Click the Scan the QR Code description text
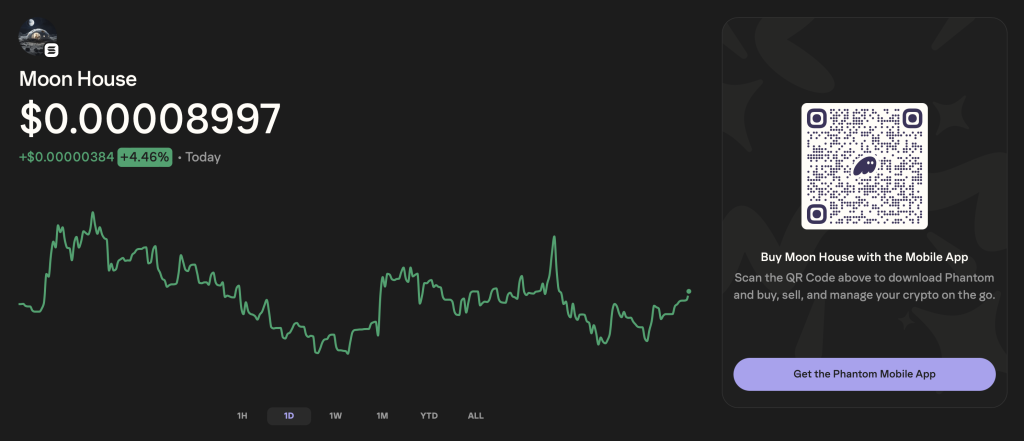This screenshot has width=1024, height=441. click(x=864, y=286)
